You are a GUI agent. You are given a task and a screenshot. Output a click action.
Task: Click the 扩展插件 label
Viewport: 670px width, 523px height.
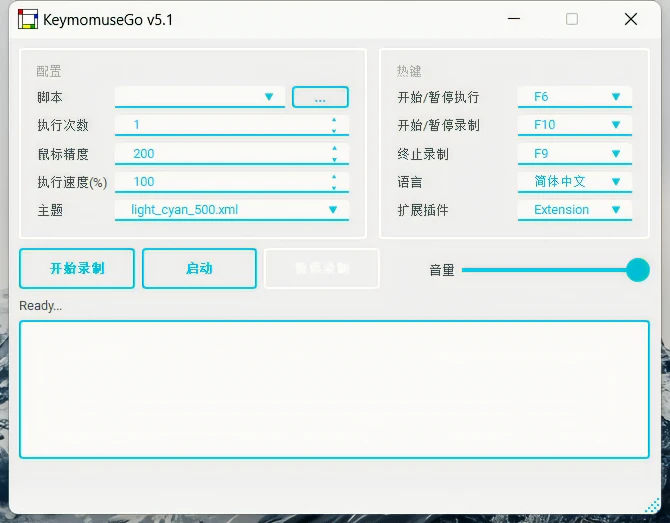423,210
